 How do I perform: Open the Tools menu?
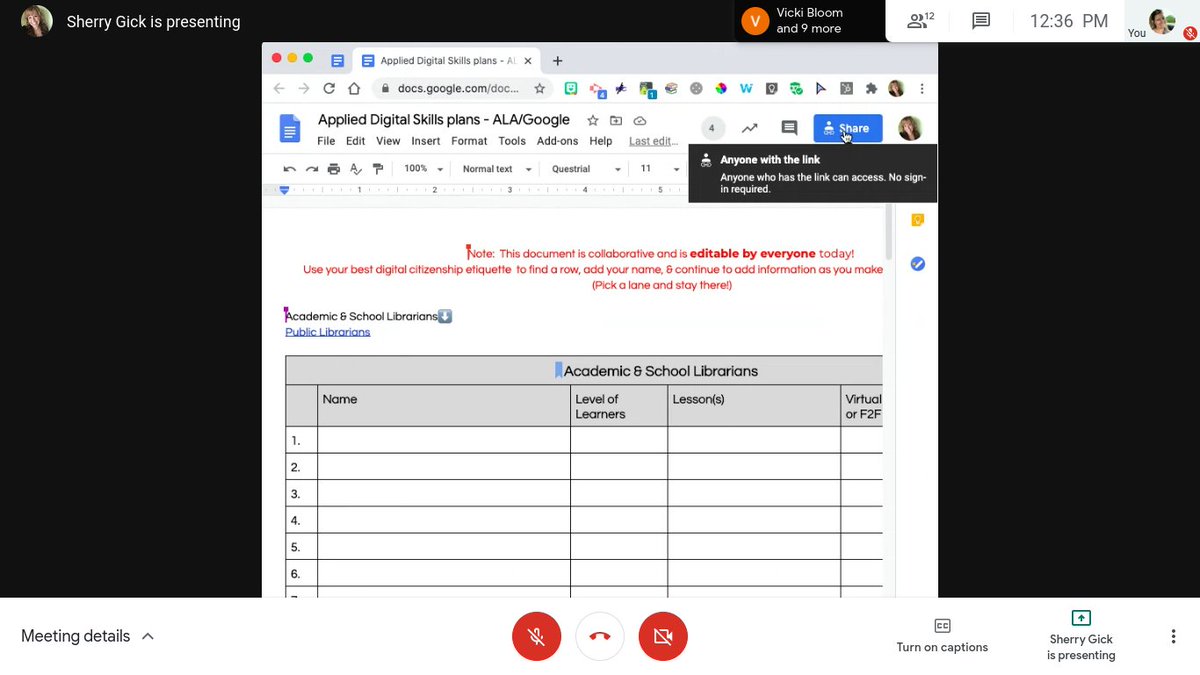512,141
